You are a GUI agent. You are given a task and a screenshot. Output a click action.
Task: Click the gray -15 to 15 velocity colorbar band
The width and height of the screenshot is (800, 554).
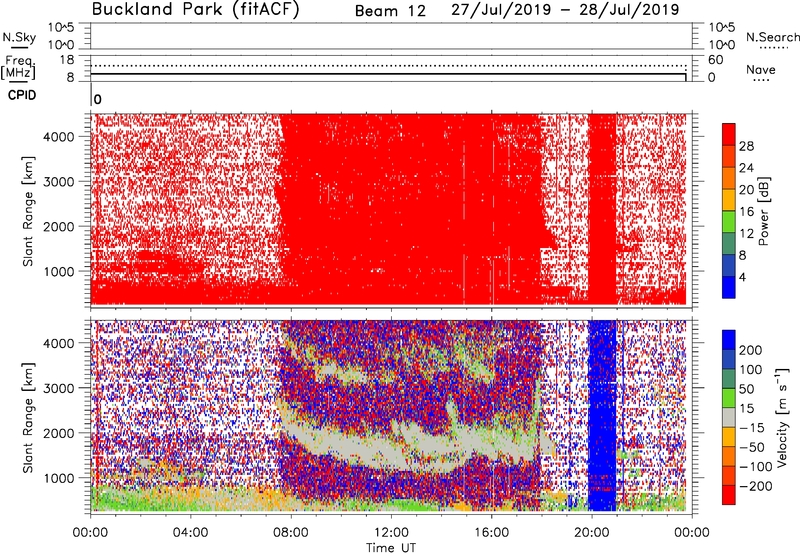(x=729, y=418)
